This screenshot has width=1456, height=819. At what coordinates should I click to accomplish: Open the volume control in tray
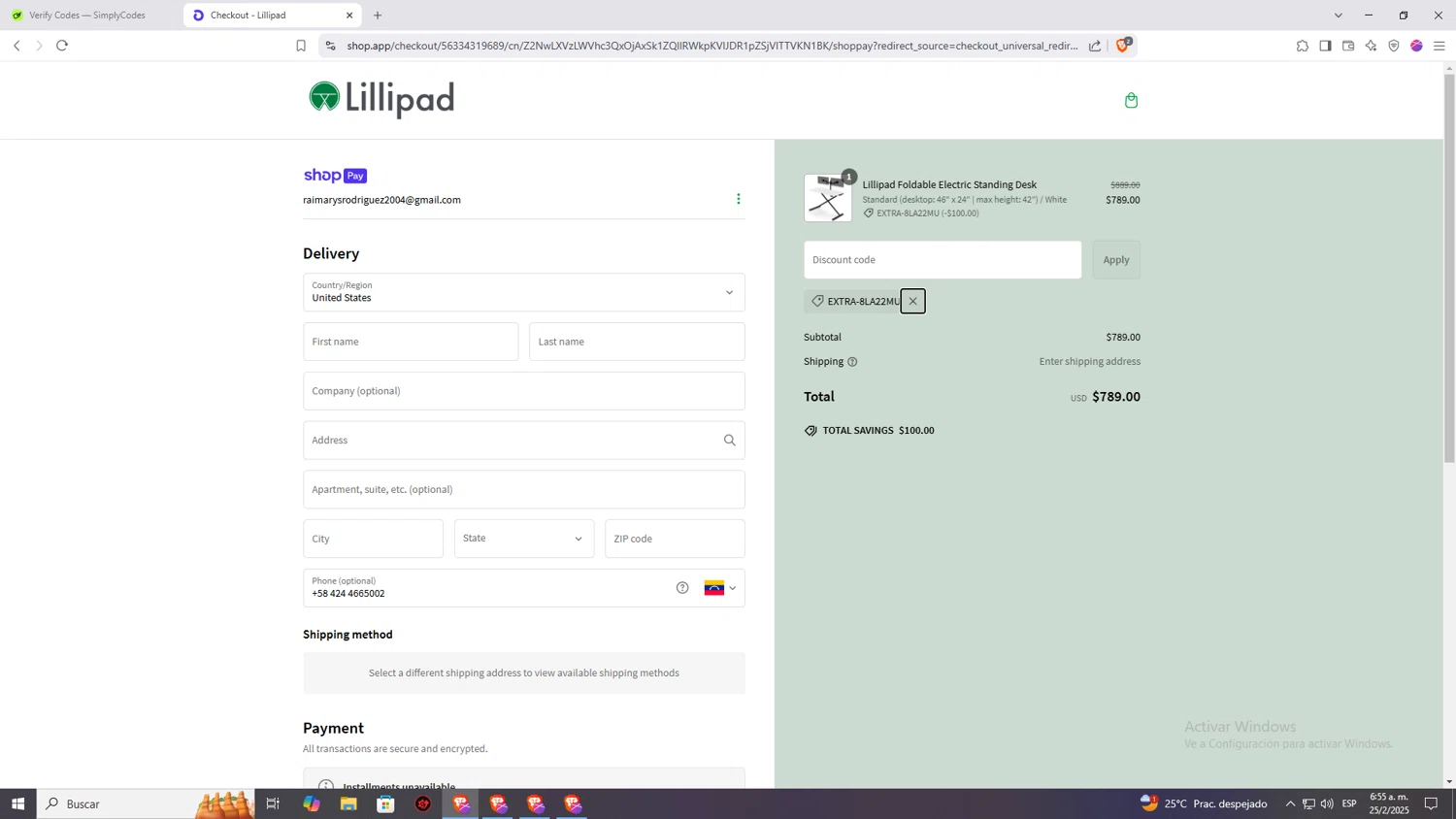click(1327, 803)
